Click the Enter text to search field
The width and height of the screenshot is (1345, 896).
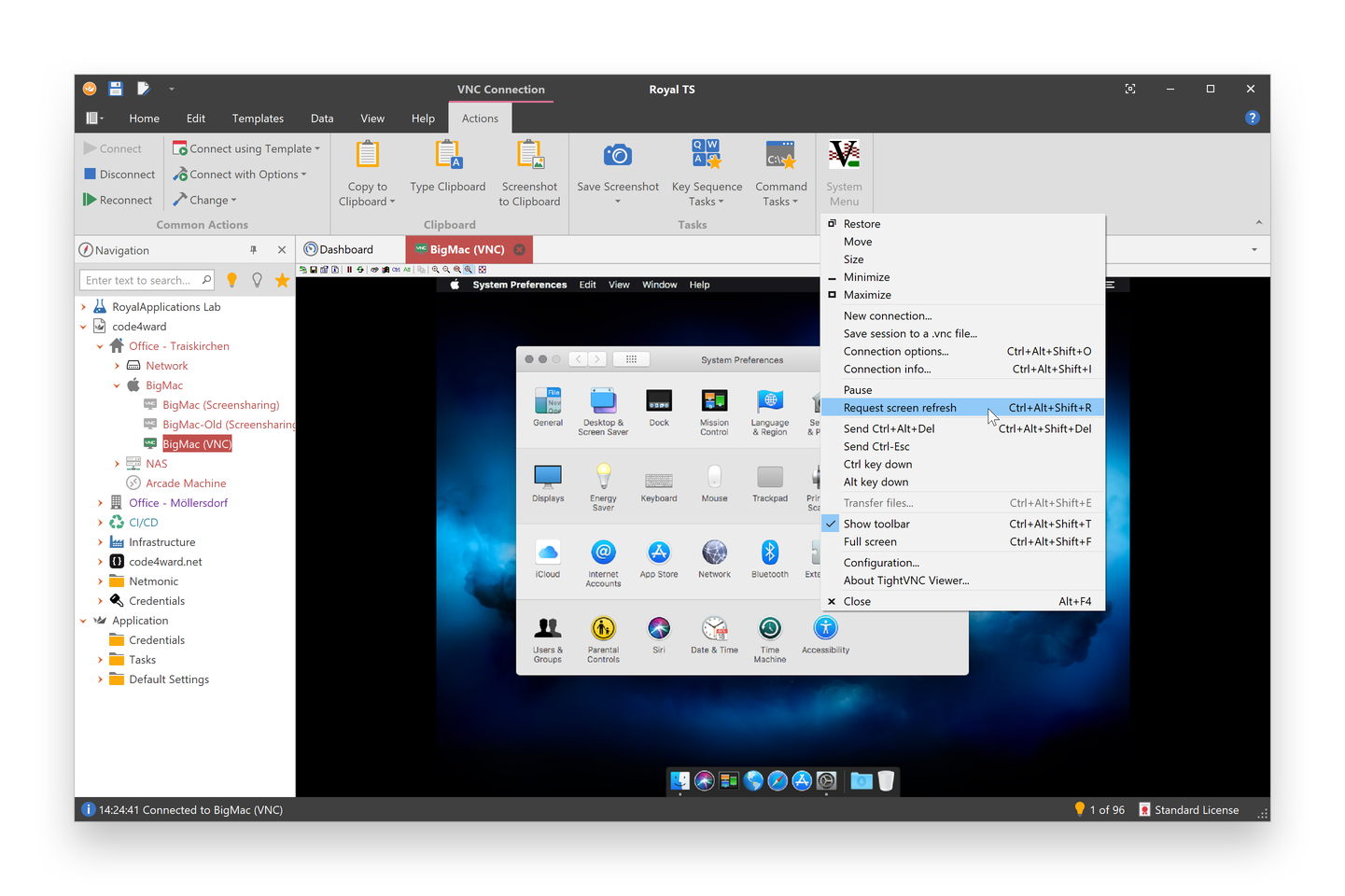pyautogui.click(x=140, y=279)
